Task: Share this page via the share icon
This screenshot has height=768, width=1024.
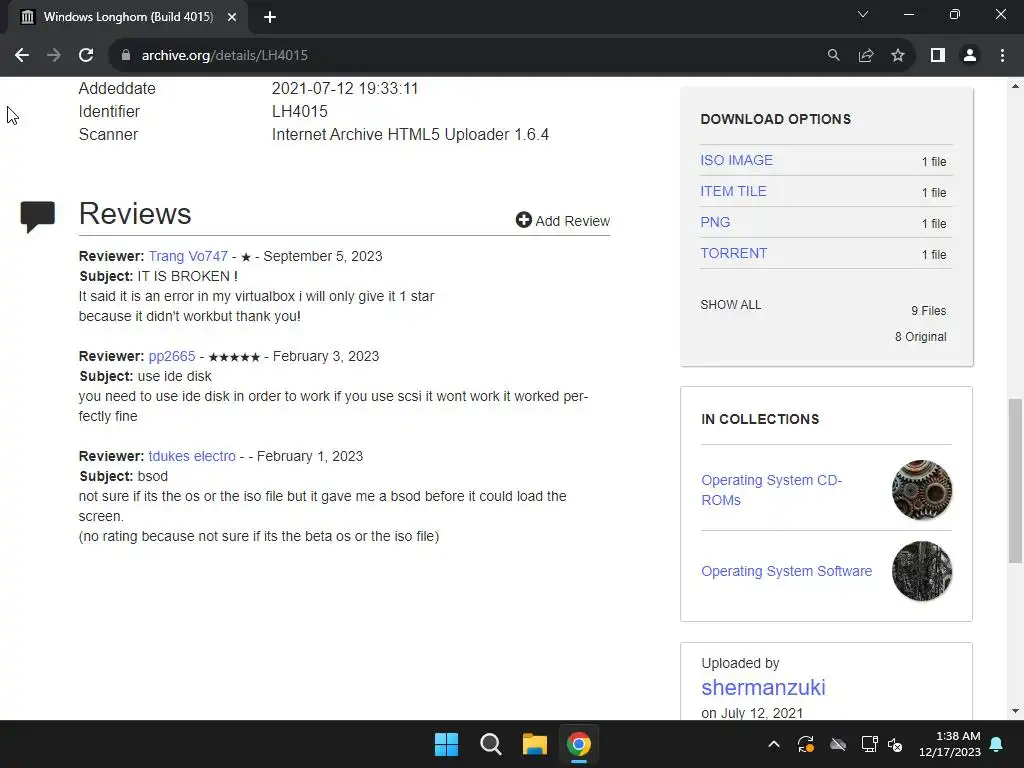Action: pyautogui.click(x=866, y=56)
